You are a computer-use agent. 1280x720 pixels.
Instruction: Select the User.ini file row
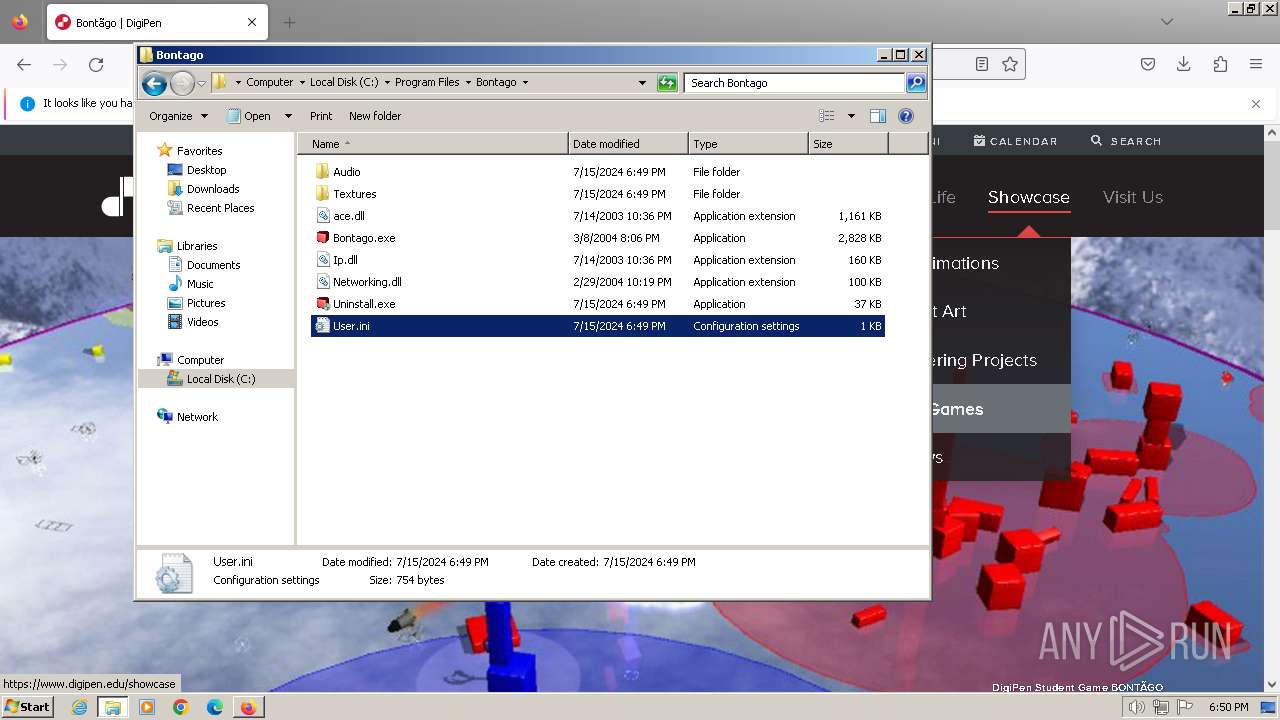(x=598, y=326)
